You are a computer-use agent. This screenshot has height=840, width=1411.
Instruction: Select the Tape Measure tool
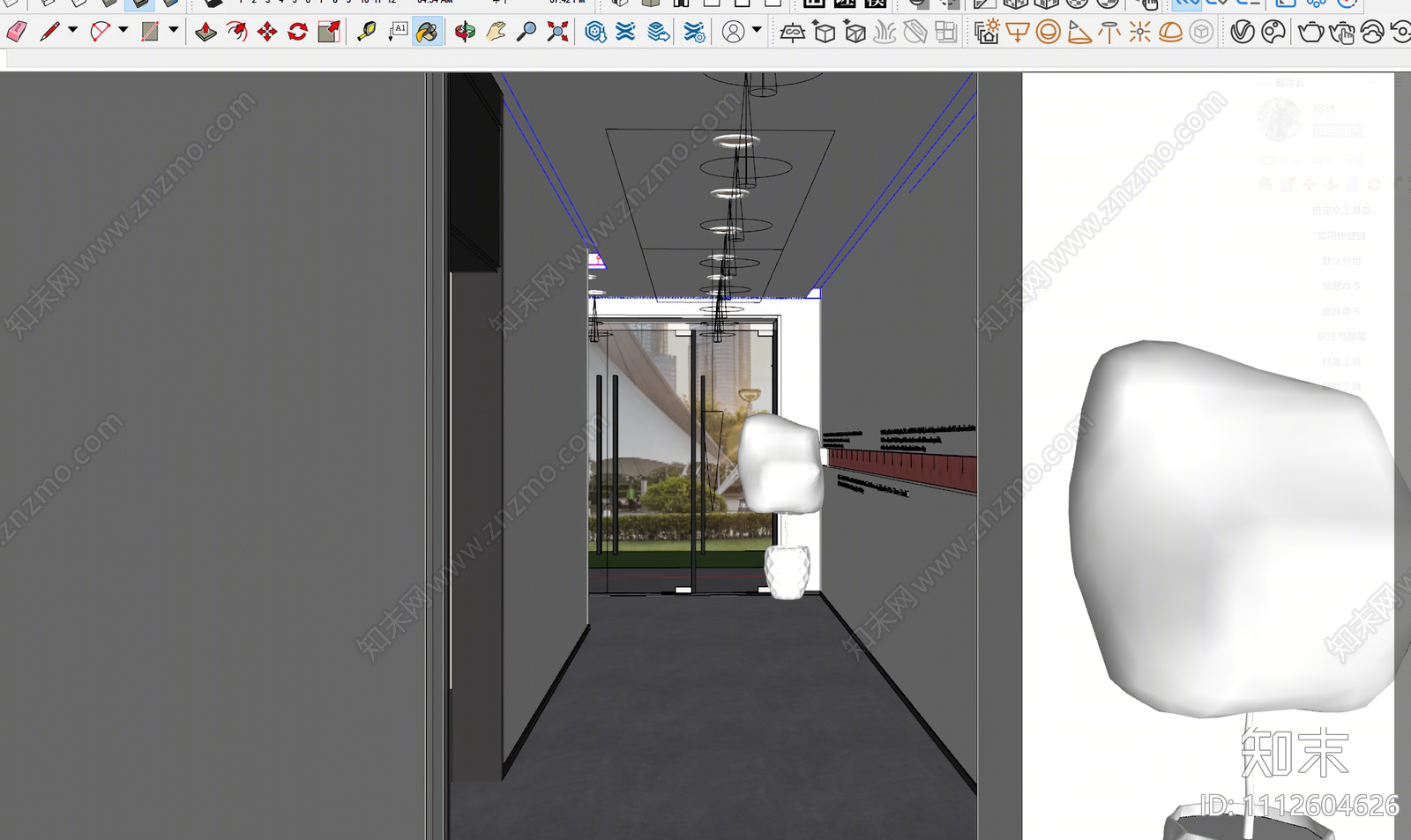coord(366,33)
